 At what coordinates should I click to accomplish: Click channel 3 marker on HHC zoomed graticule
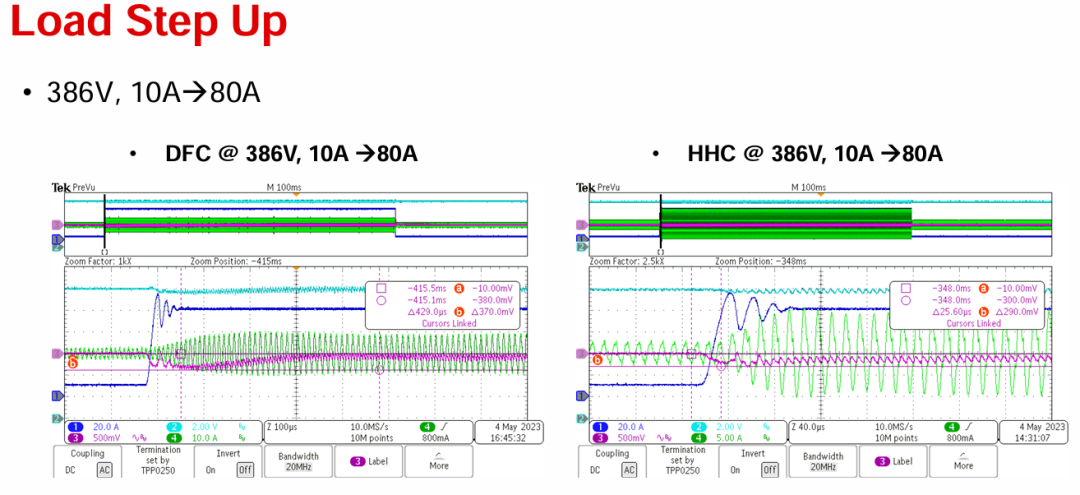582,354
